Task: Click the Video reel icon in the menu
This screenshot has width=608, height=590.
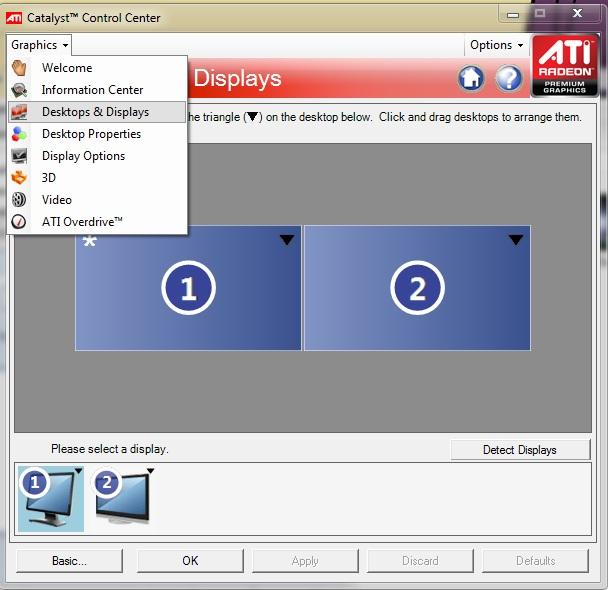Action: click(19, 200)
